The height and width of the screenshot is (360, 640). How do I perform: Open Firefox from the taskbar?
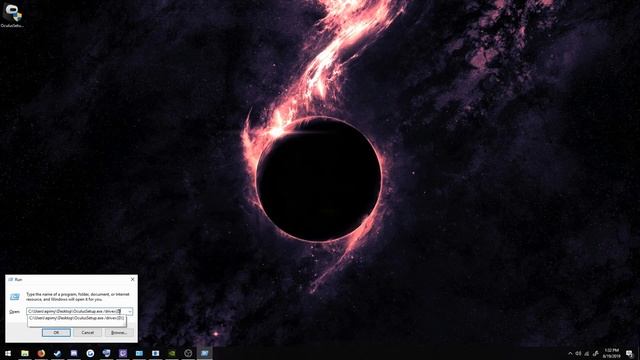coord(41,353)
